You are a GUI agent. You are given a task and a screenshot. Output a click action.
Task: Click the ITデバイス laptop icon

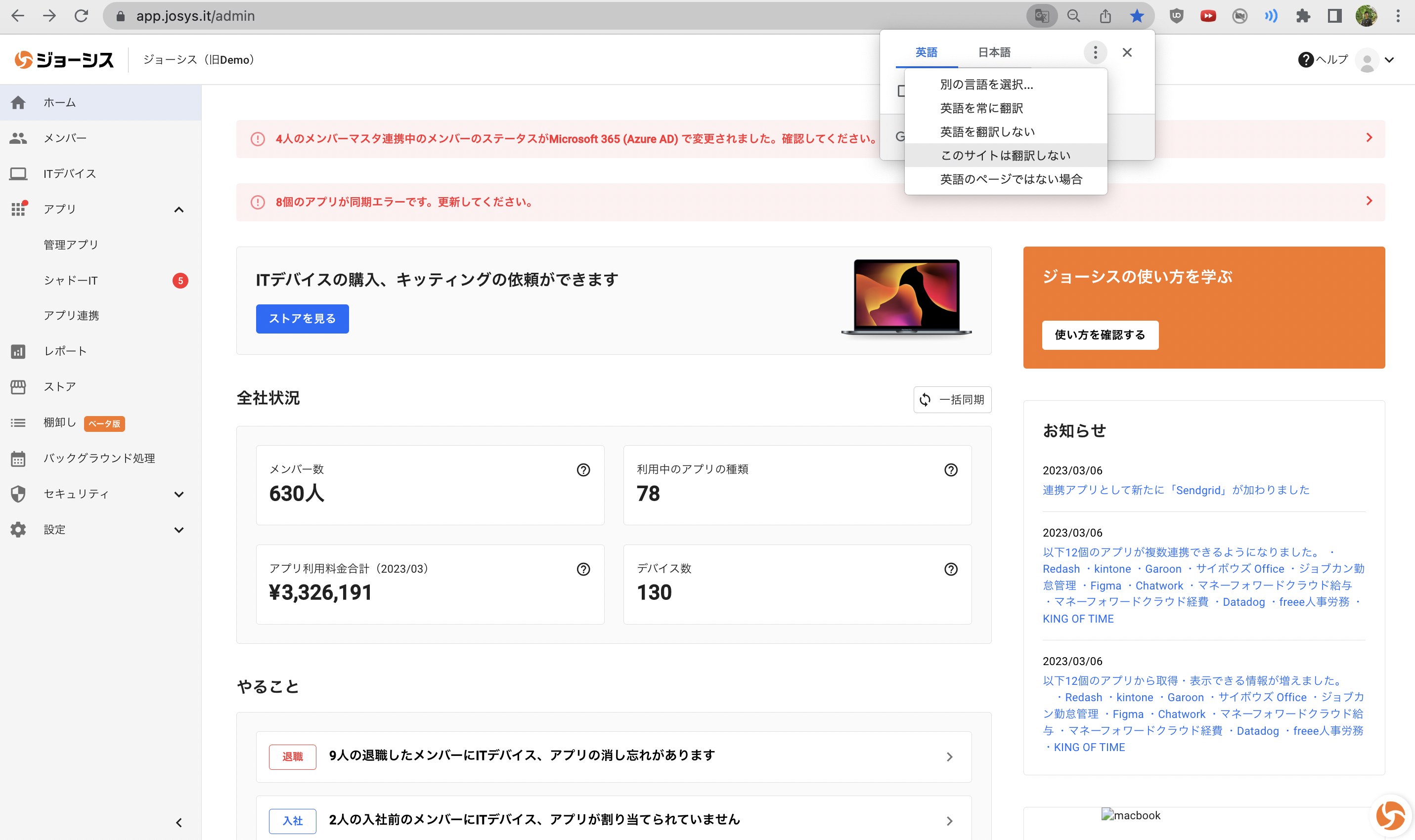(19, 174)
